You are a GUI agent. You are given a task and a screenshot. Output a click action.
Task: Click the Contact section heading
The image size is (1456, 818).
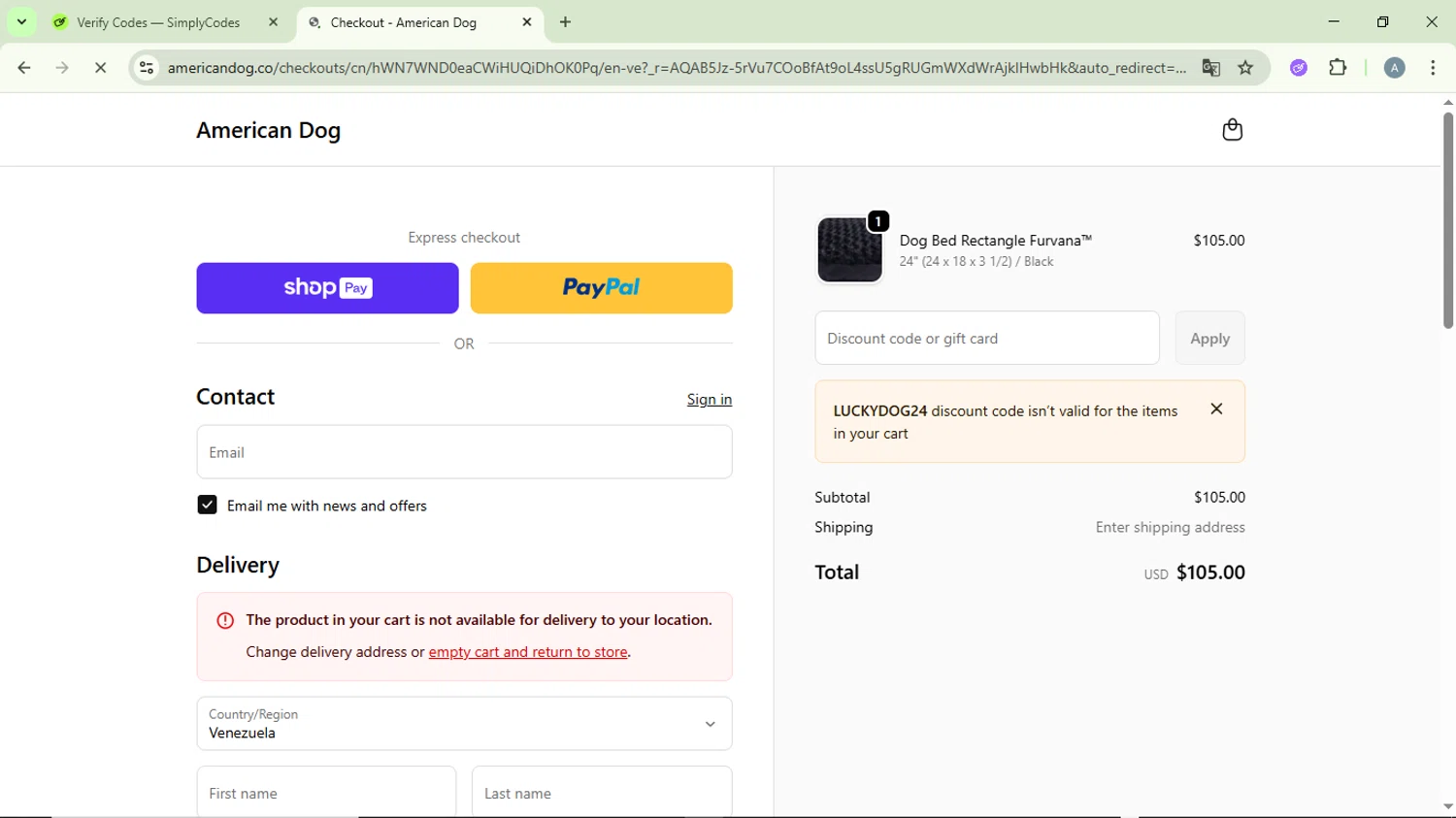pyautogui.click(x=236, y=397)
